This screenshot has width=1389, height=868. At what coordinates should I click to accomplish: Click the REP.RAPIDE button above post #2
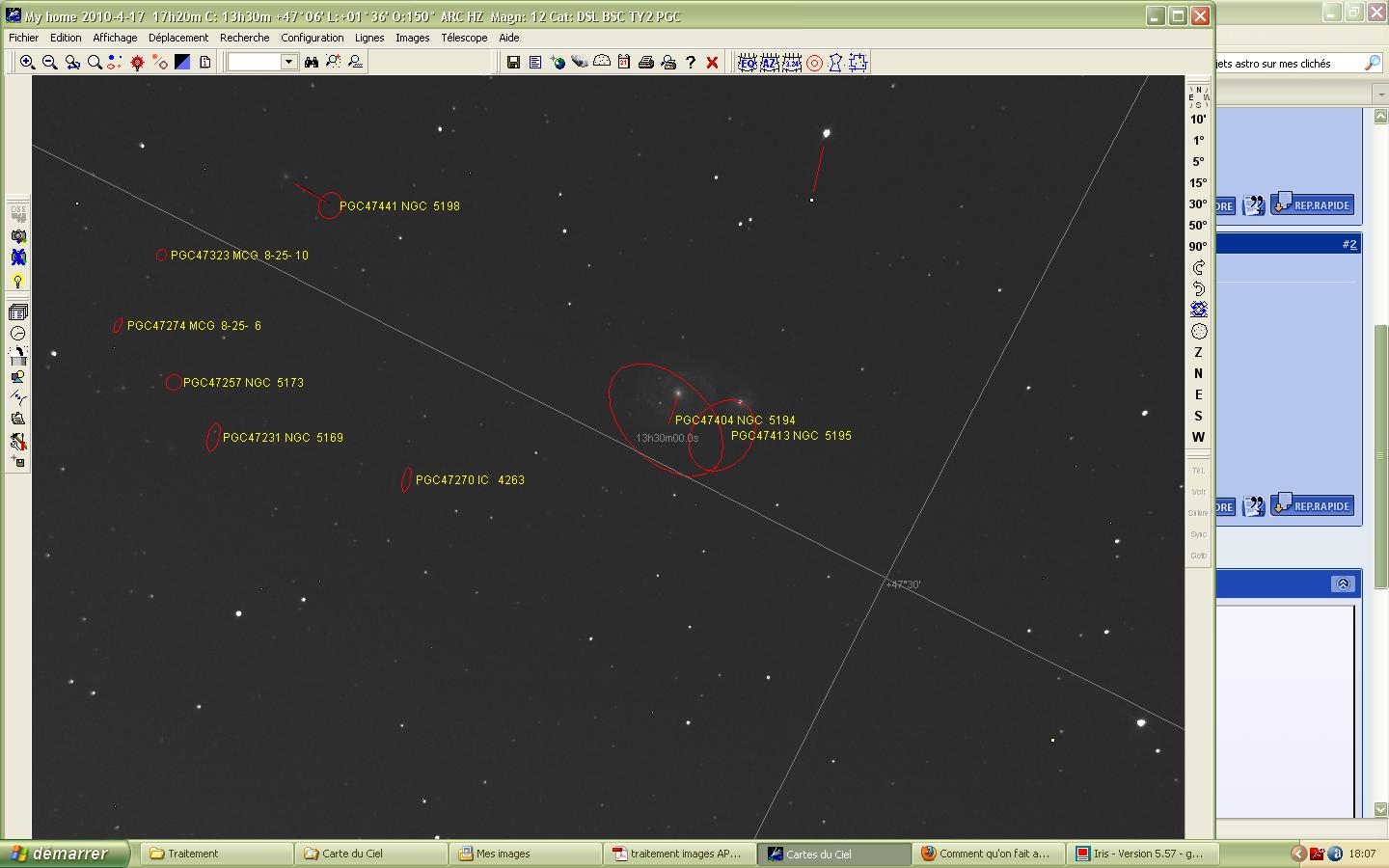click(x=1312, y=205)
